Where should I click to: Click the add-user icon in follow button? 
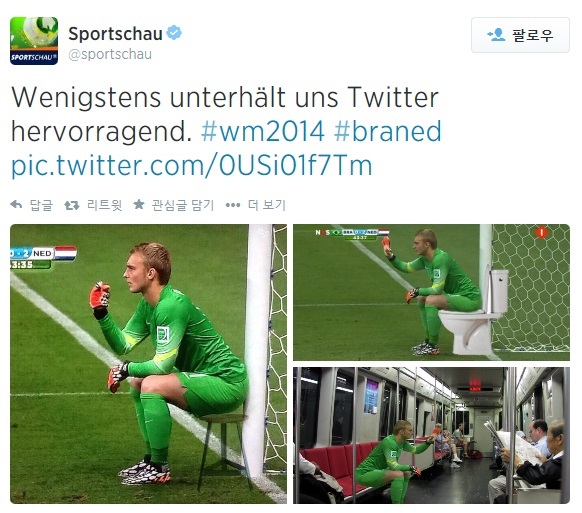497,35
